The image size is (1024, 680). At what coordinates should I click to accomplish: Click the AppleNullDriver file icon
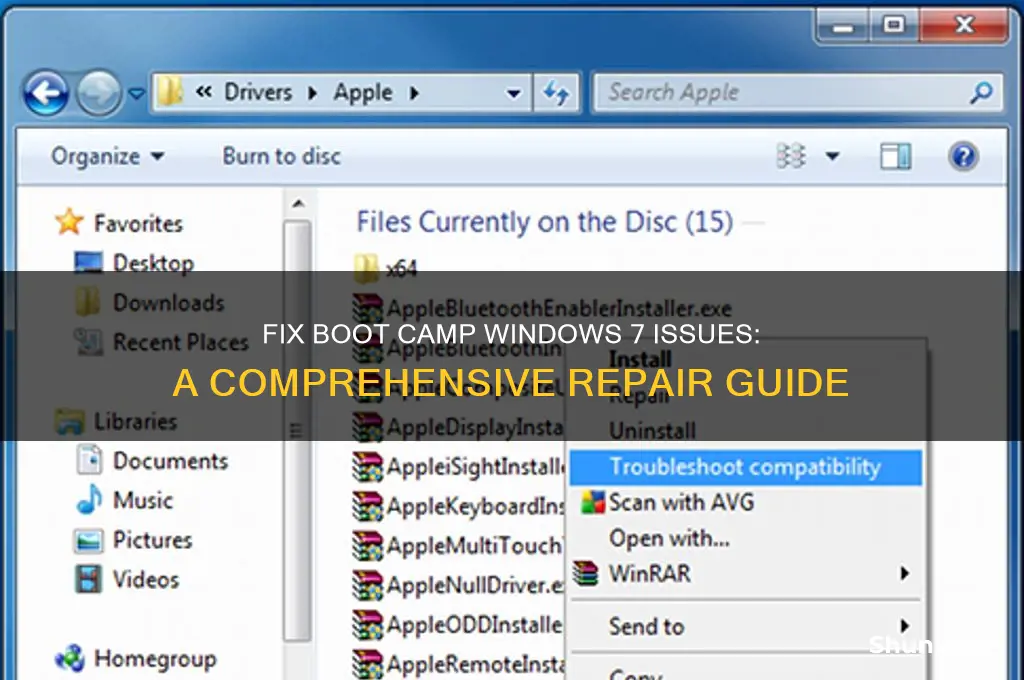(x=367, y=585)
